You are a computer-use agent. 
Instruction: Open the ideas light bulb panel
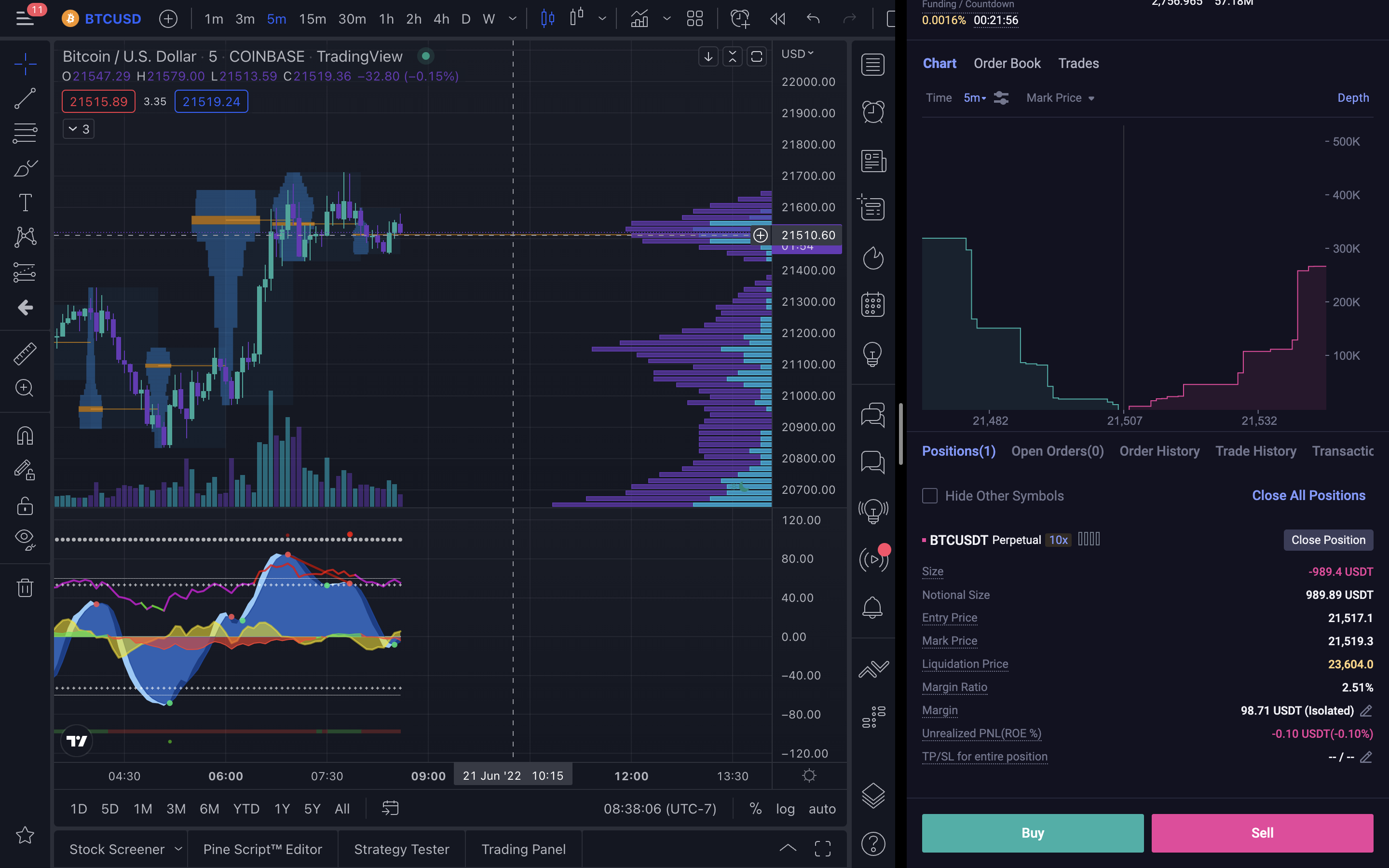point(872,354)
